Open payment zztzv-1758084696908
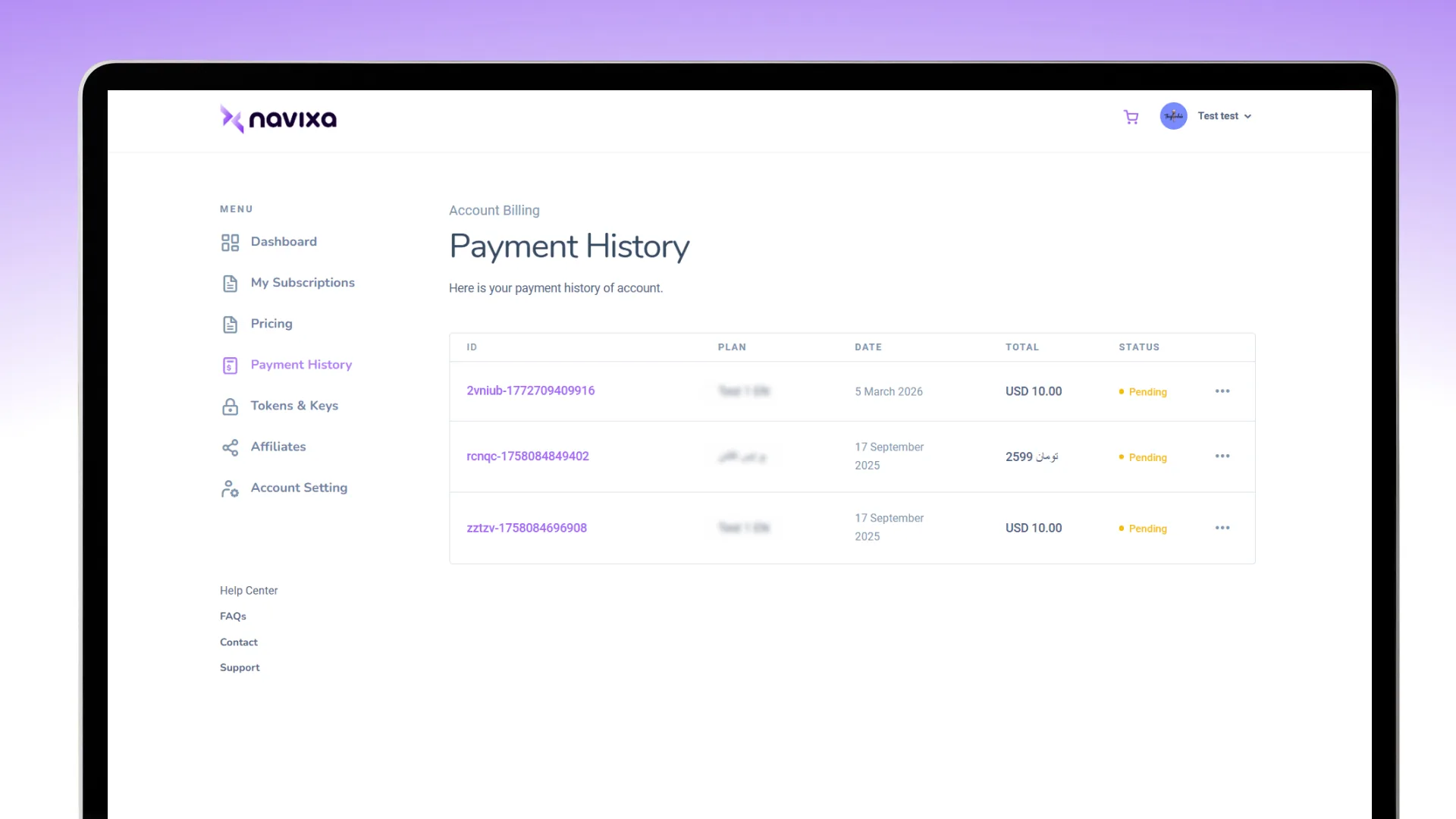 (x=527, y=528)
